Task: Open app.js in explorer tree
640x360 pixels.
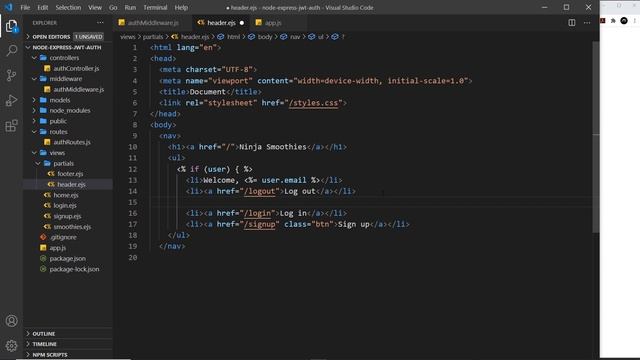Action: click(58, 248)
